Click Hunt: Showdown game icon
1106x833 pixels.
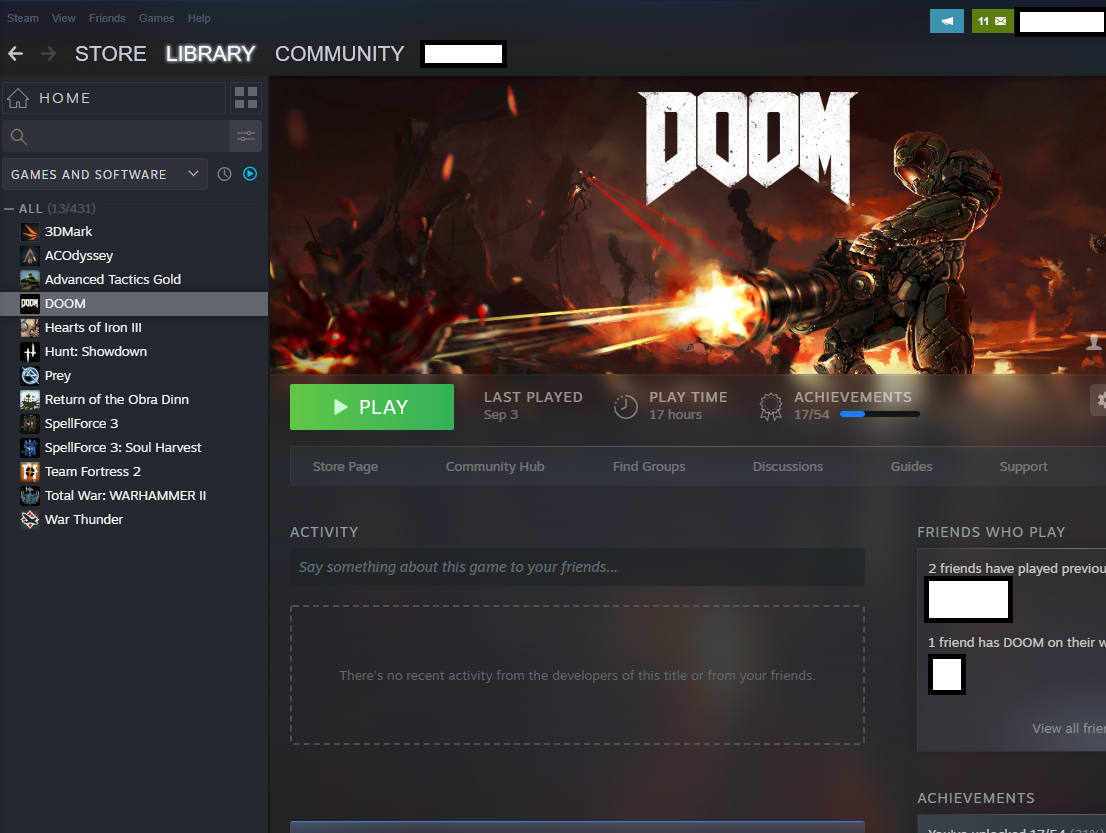(30, 351)
